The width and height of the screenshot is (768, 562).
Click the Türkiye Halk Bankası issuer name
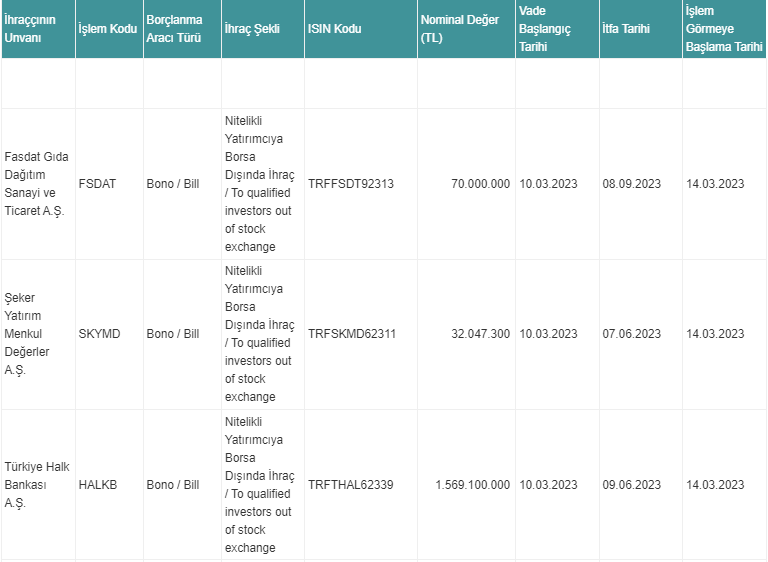(37, 485)
